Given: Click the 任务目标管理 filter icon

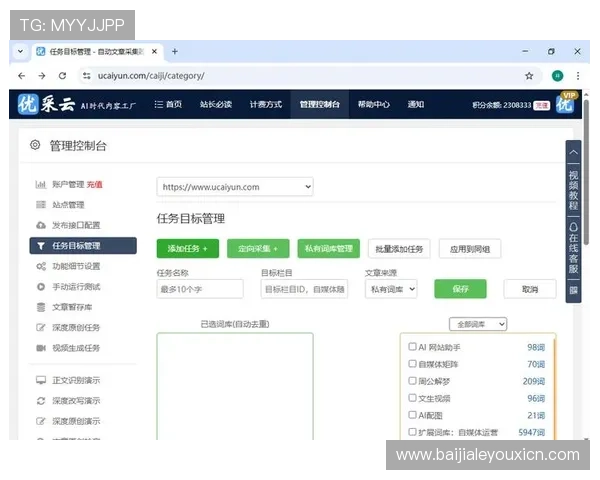Looking at the screenshot, I should pyautogui.click(x=41, y=246).
